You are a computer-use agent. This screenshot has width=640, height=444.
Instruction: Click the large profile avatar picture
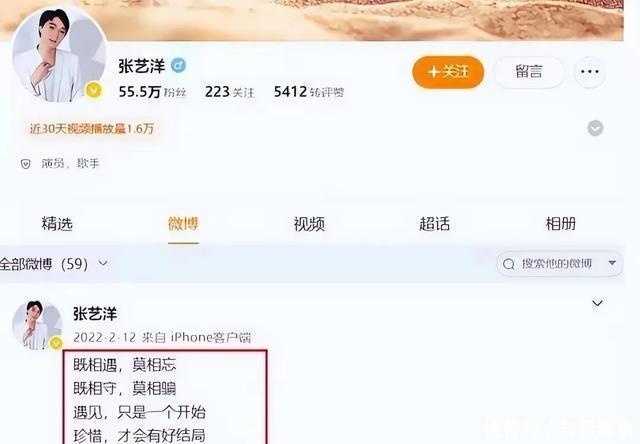59,55
